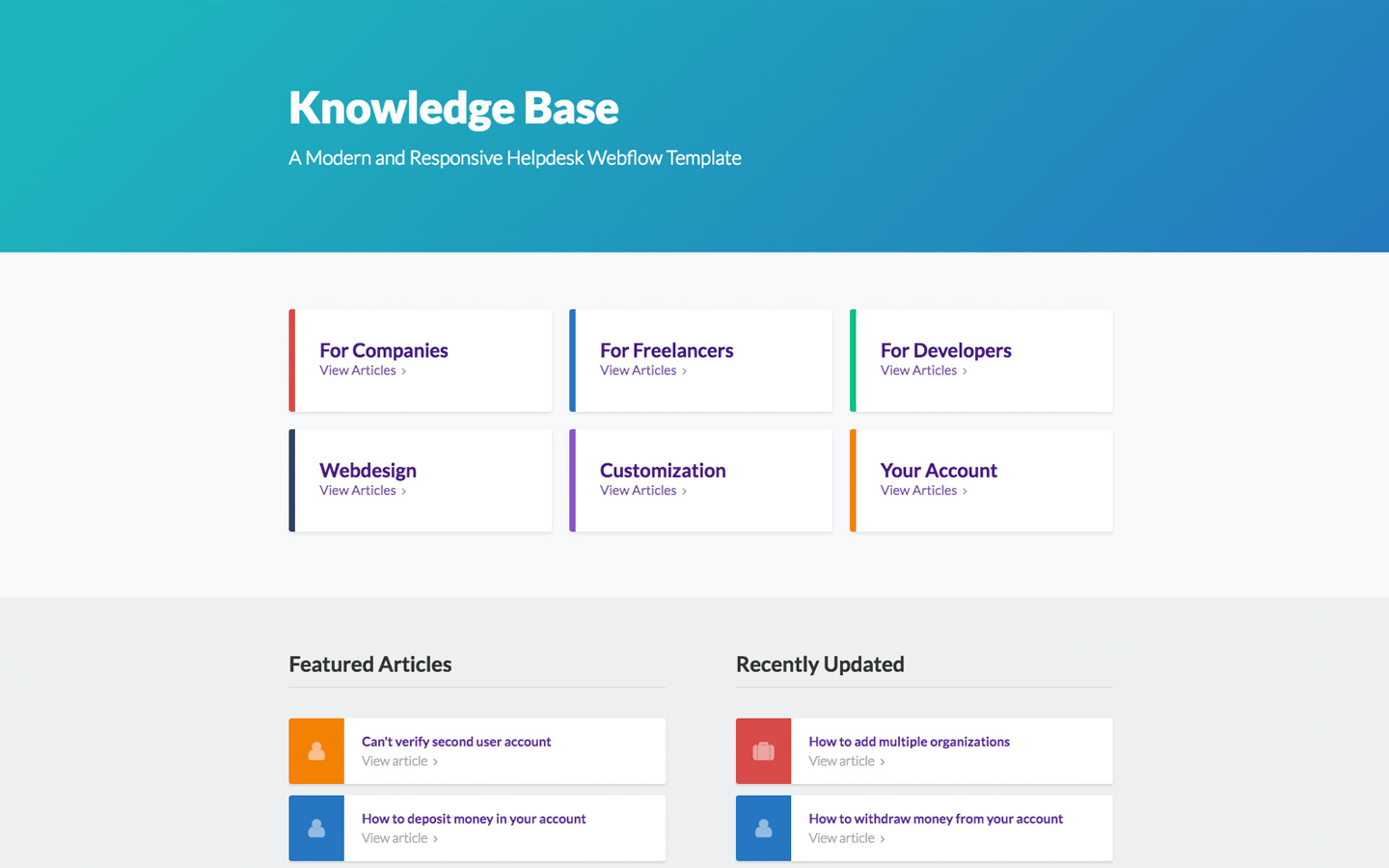
Task: Open "How to add multiple organizations" article
Action: pyautogui.click(x=908, y=741)
